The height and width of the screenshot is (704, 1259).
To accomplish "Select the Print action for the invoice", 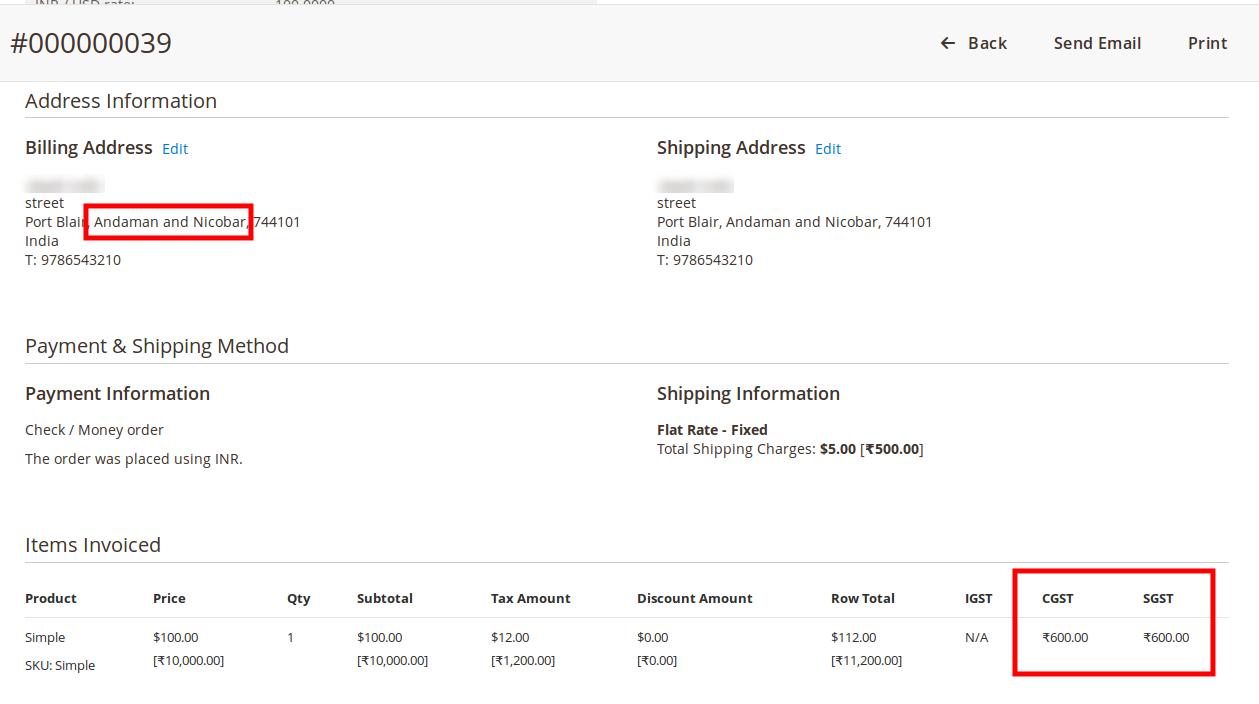I will pyautogui.click(x=1207, y=43).
